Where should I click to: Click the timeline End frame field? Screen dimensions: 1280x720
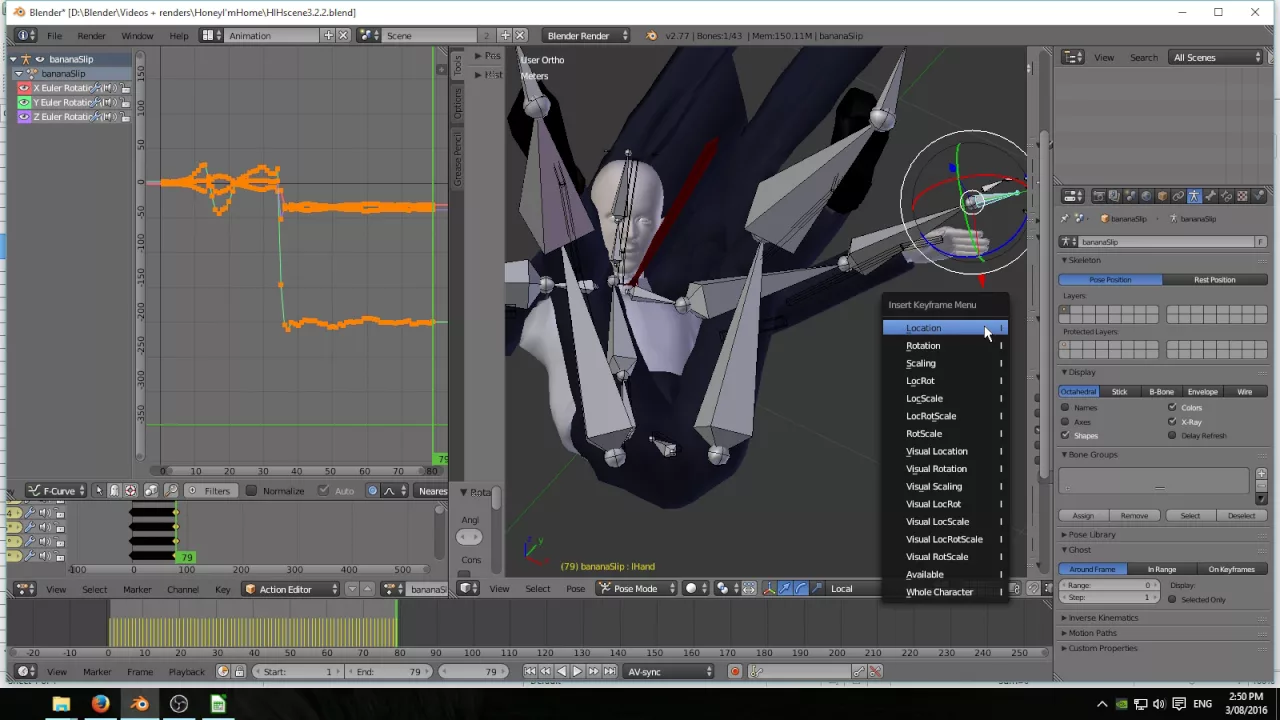(389, 672)
